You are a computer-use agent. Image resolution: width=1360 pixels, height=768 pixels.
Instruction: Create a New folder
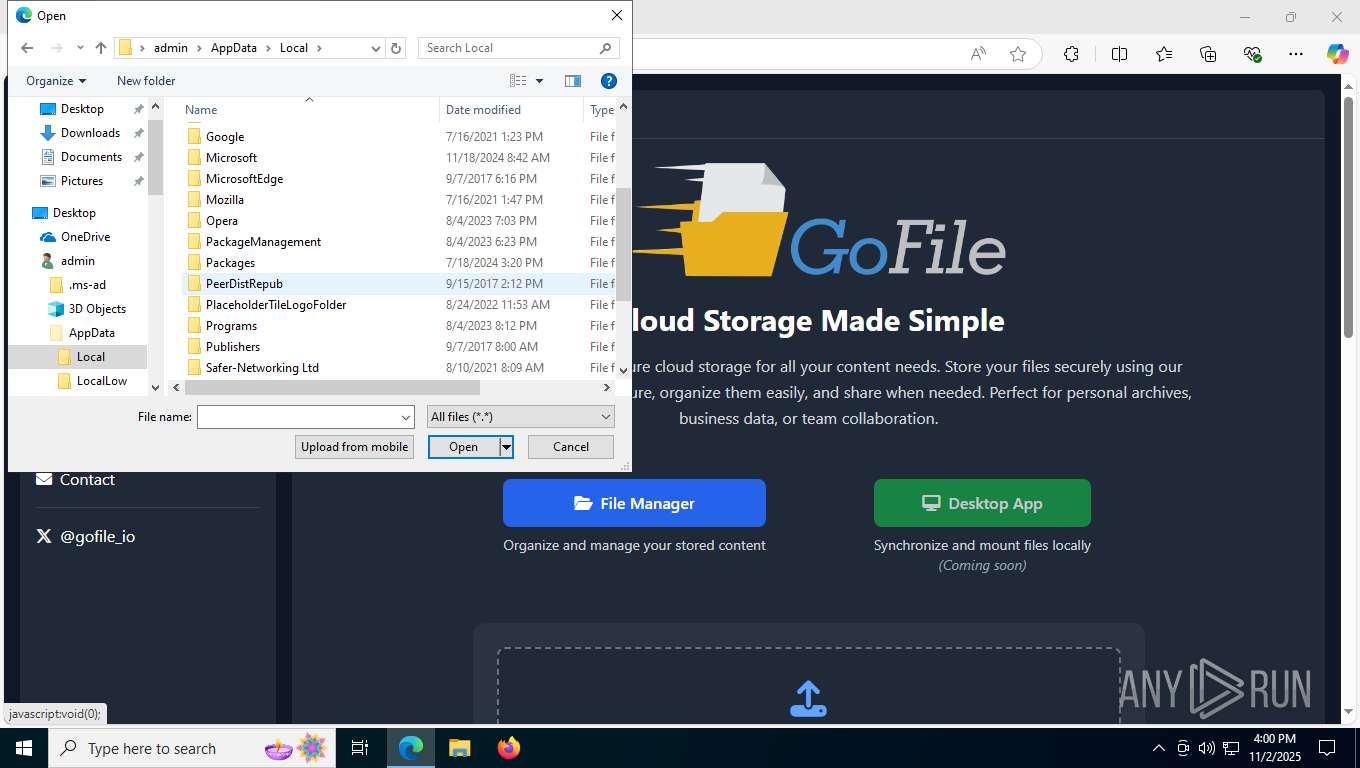(146, 81)
